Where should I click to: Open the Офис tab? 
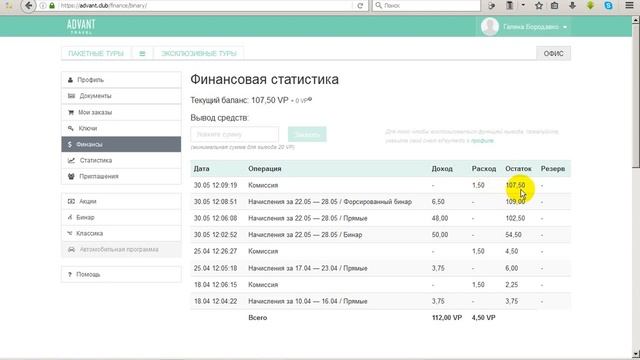(553, 53)
